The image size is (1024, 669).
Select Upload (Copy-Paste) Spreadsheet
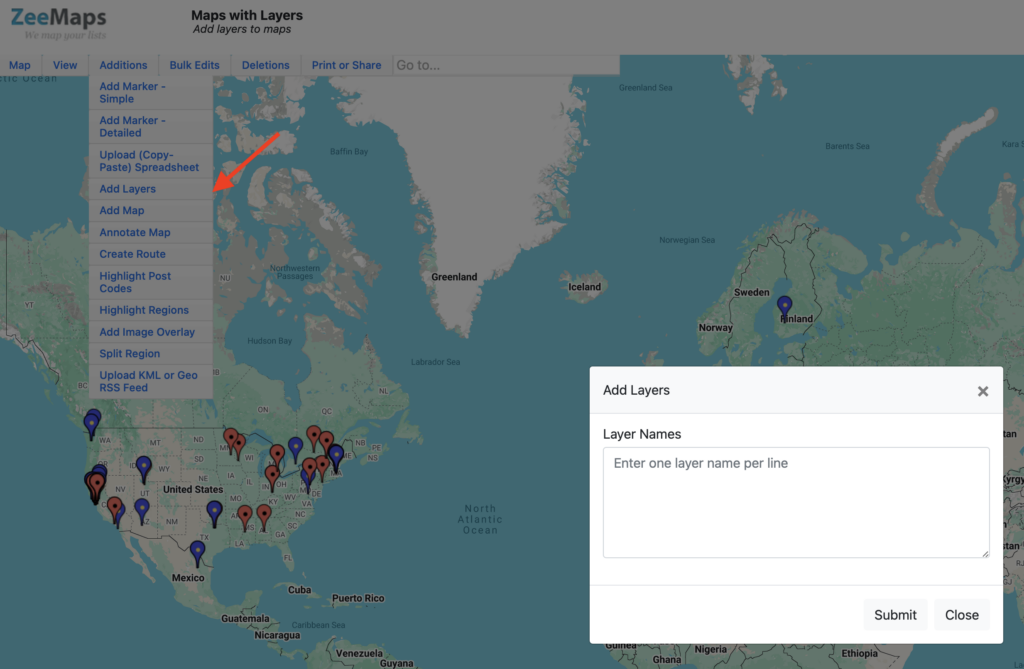coord(149,161)
